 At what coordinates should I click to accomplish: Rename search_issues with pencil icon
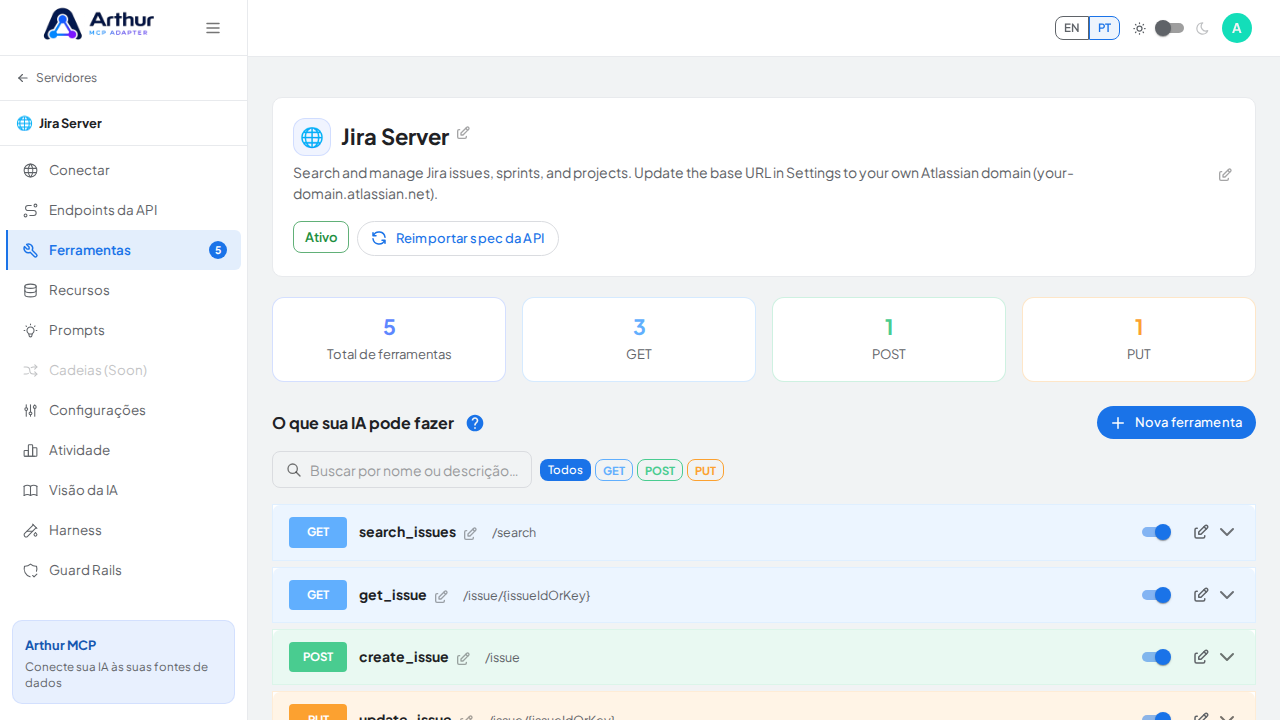point(470,533)
